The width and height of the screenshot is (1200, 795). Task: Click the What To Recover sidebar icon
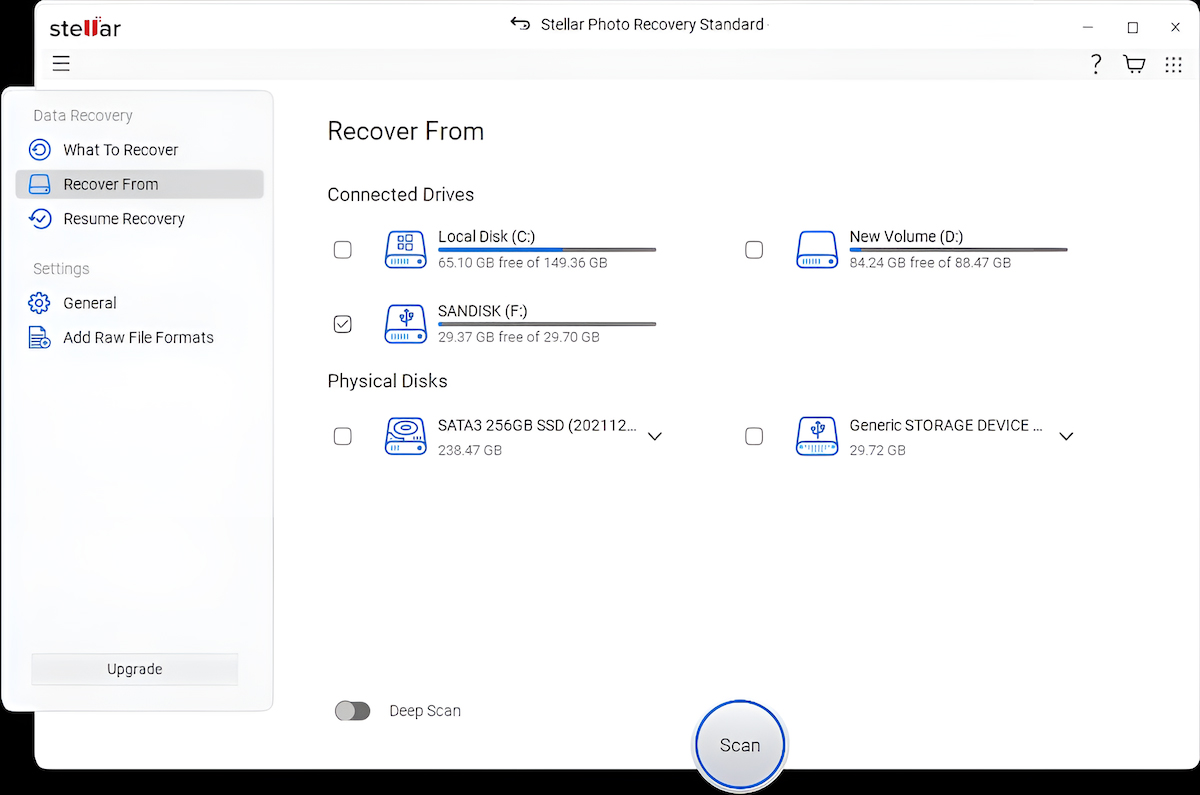(39, 149)
